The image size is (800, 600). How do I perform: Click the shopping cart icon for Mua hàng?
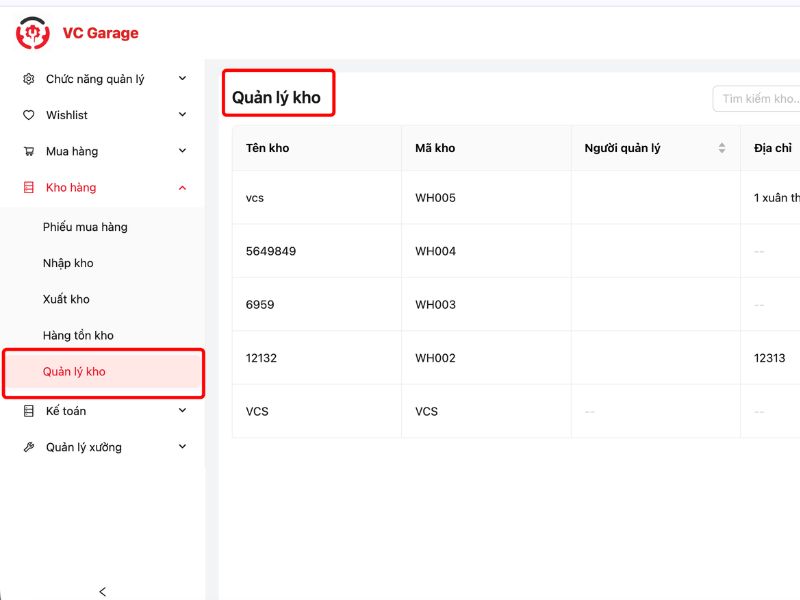[x=28, y=151]
